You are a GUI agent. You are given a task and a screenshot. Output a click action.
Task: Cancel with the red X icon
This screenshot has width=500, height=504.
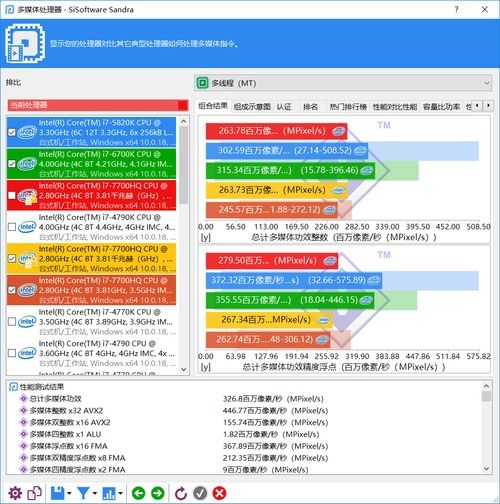[x=219, y=493]
